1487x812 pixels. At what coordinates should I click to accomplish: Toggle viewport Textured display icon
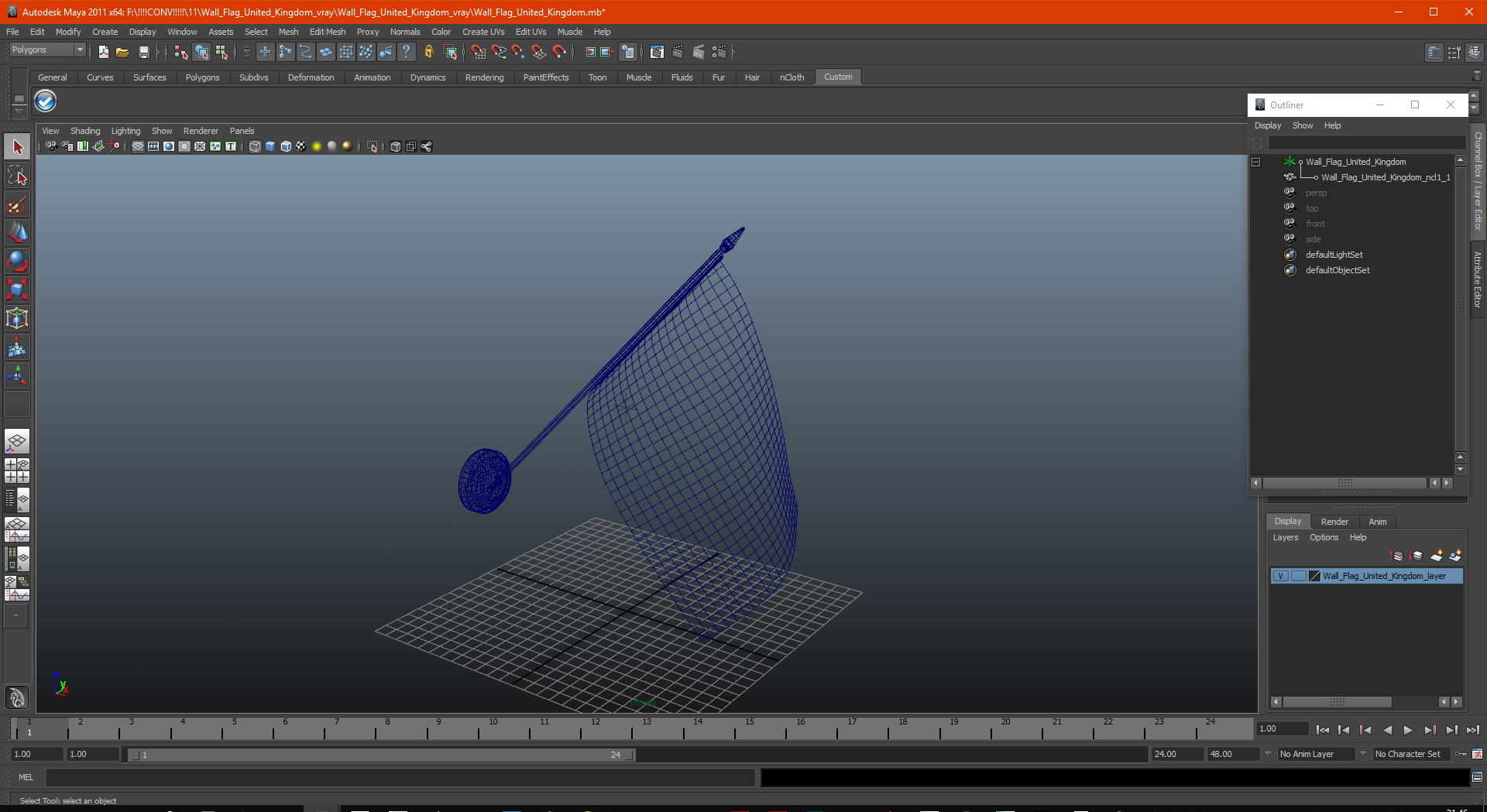click(301, 146)
